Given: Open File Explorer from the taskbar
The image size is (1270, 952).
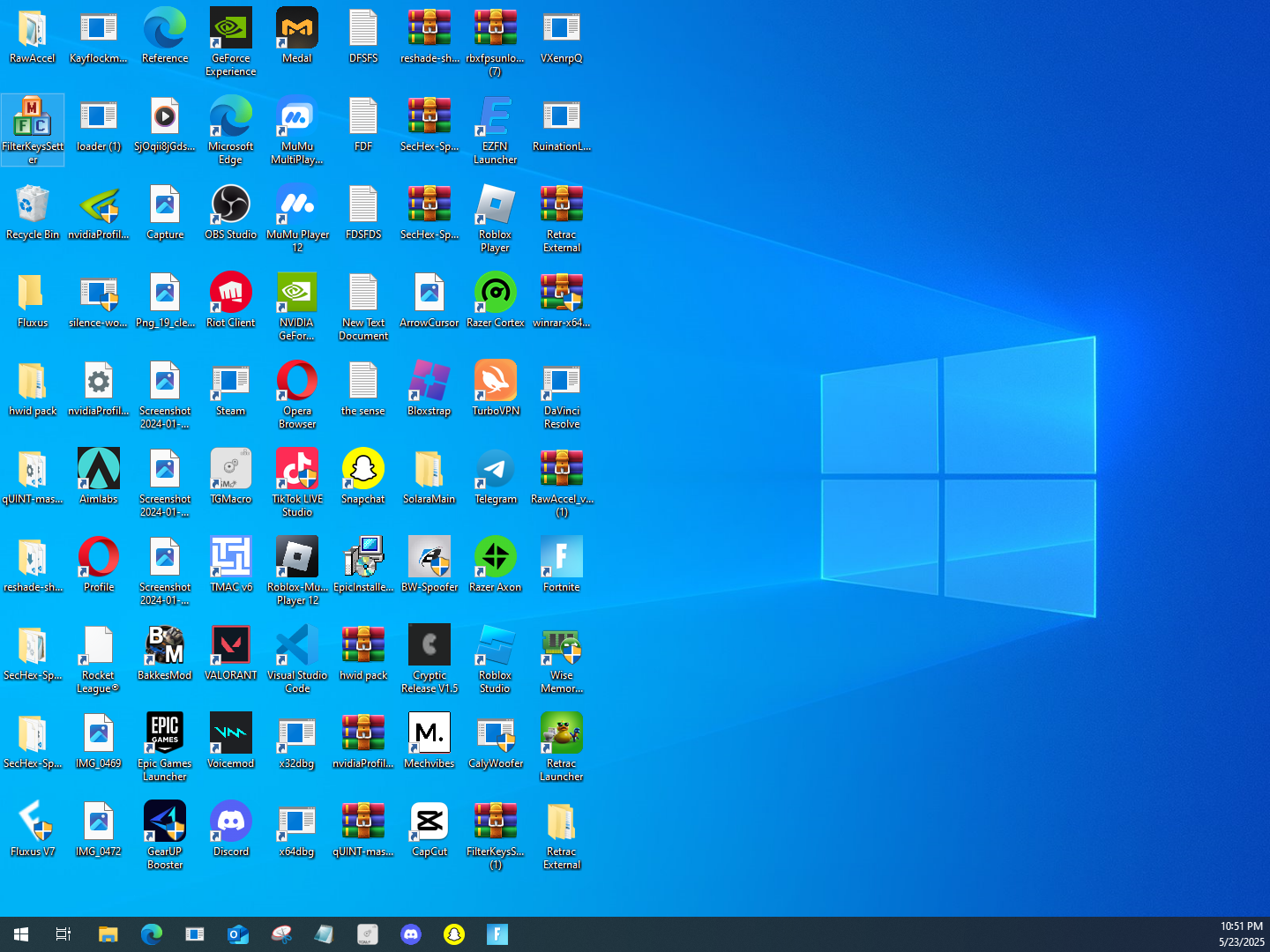Looking at the screenshot, I should click(x=108, y=934).
